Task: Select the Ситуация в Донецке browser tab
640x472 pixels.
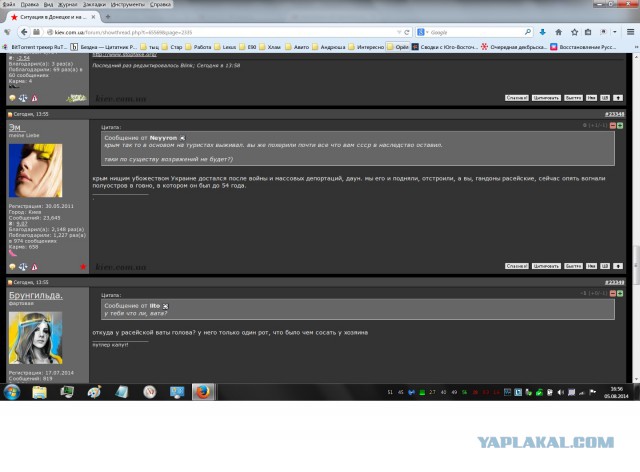Action: [53, 17]
